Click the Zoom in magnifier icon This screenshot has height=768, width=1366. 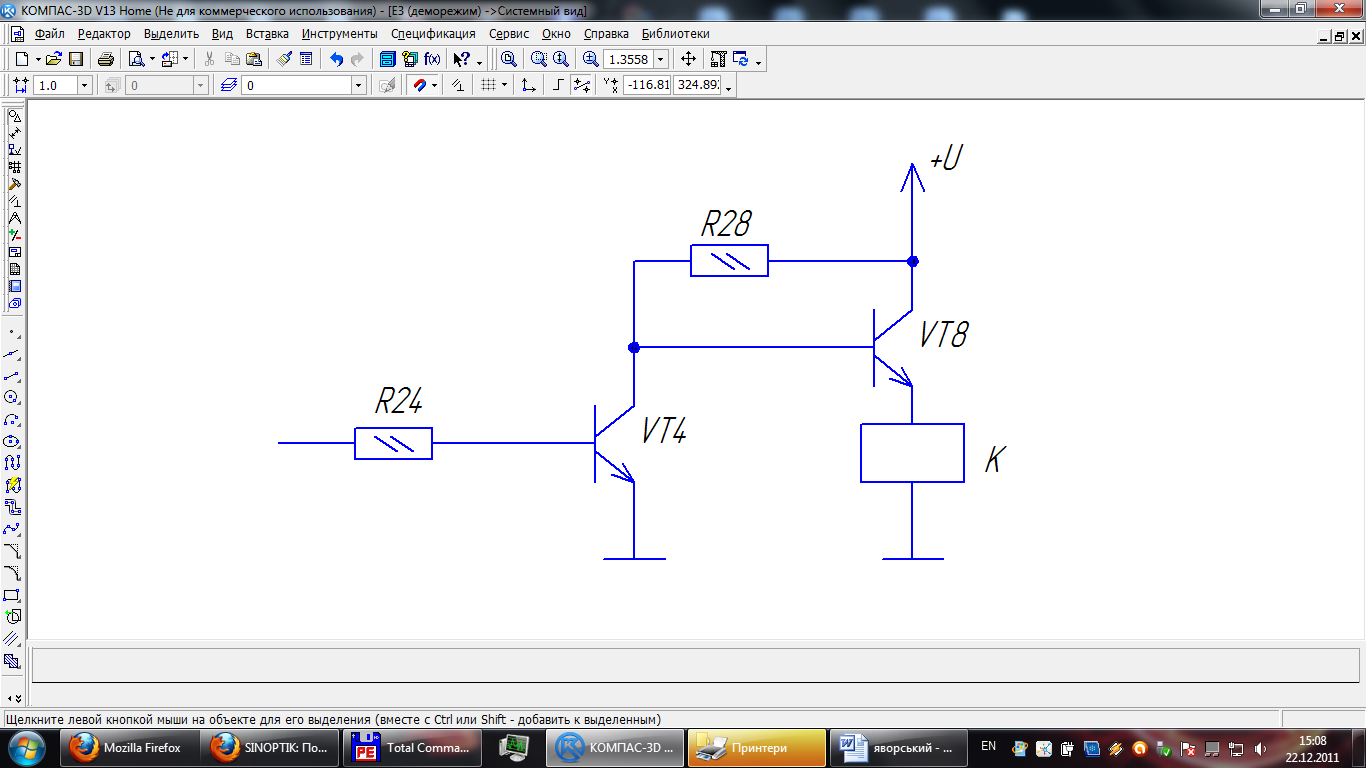click(590, 59)
